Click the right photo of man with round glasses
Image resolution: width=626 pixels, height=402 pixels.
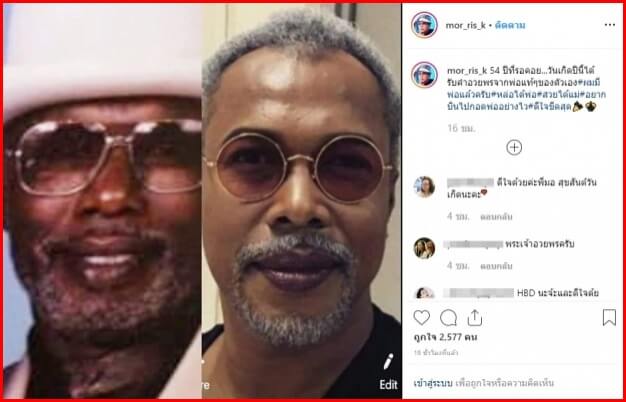(301, 201)
